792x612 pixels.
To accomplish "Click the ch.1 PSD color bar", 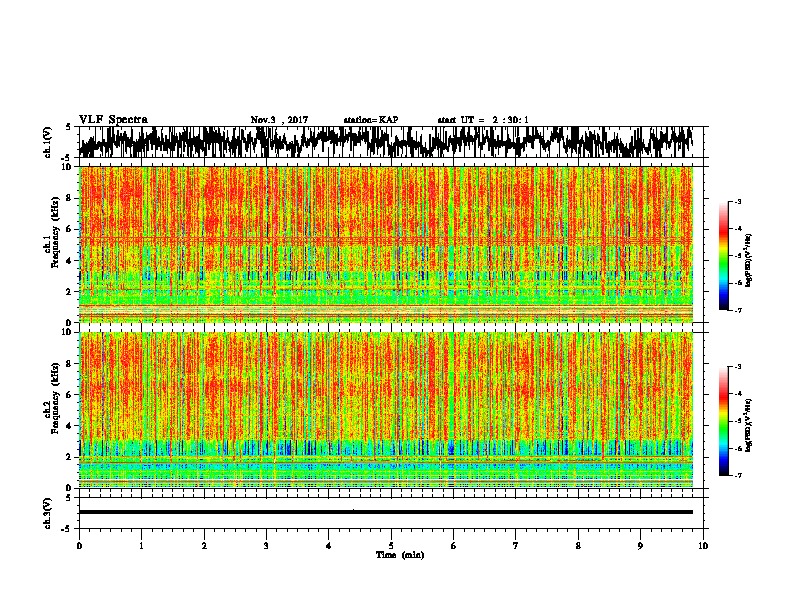I will tap(723, 256).
